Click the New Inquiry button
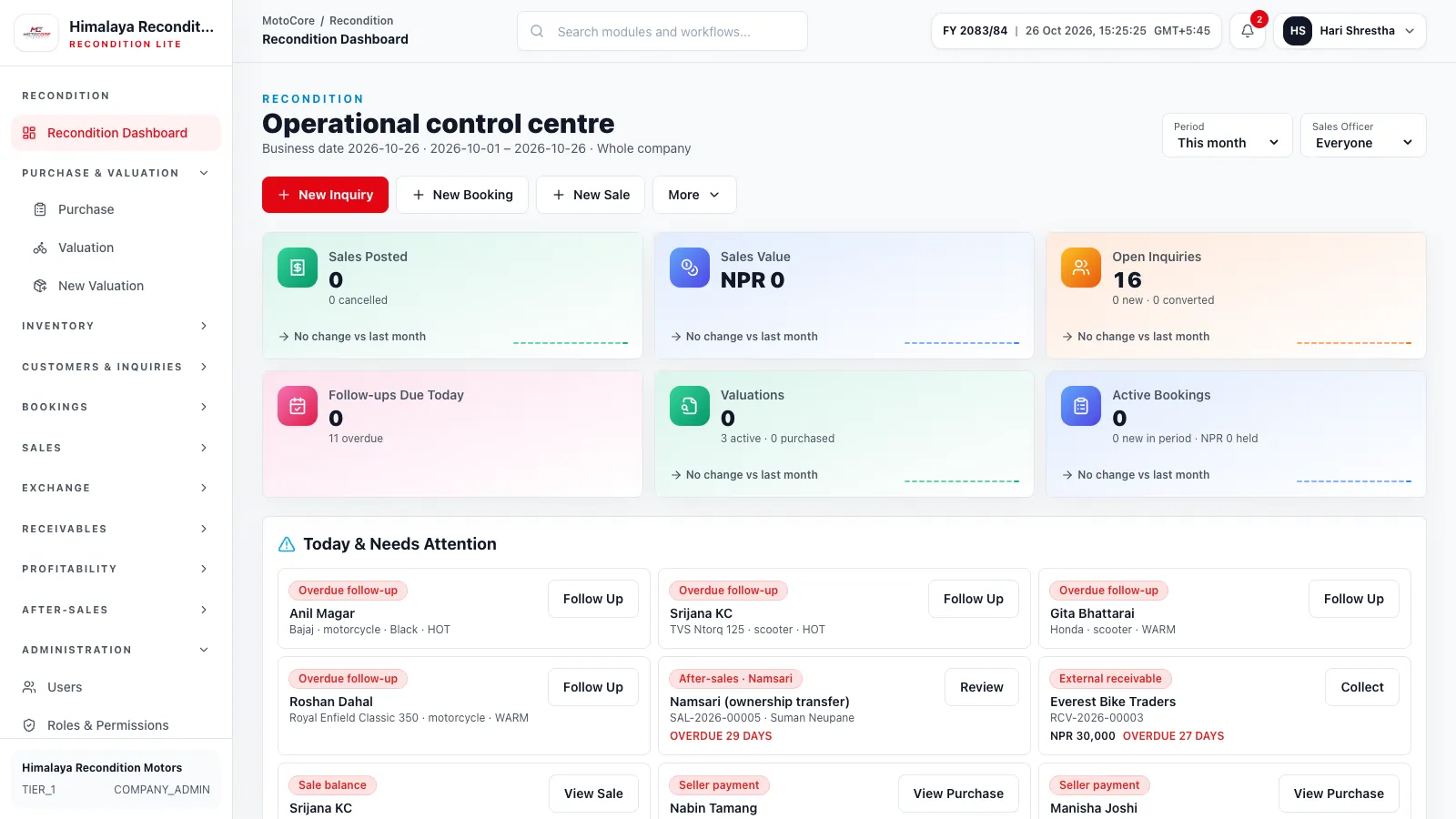The width and height of the screenshot is (1456, 819). point(325,195)
